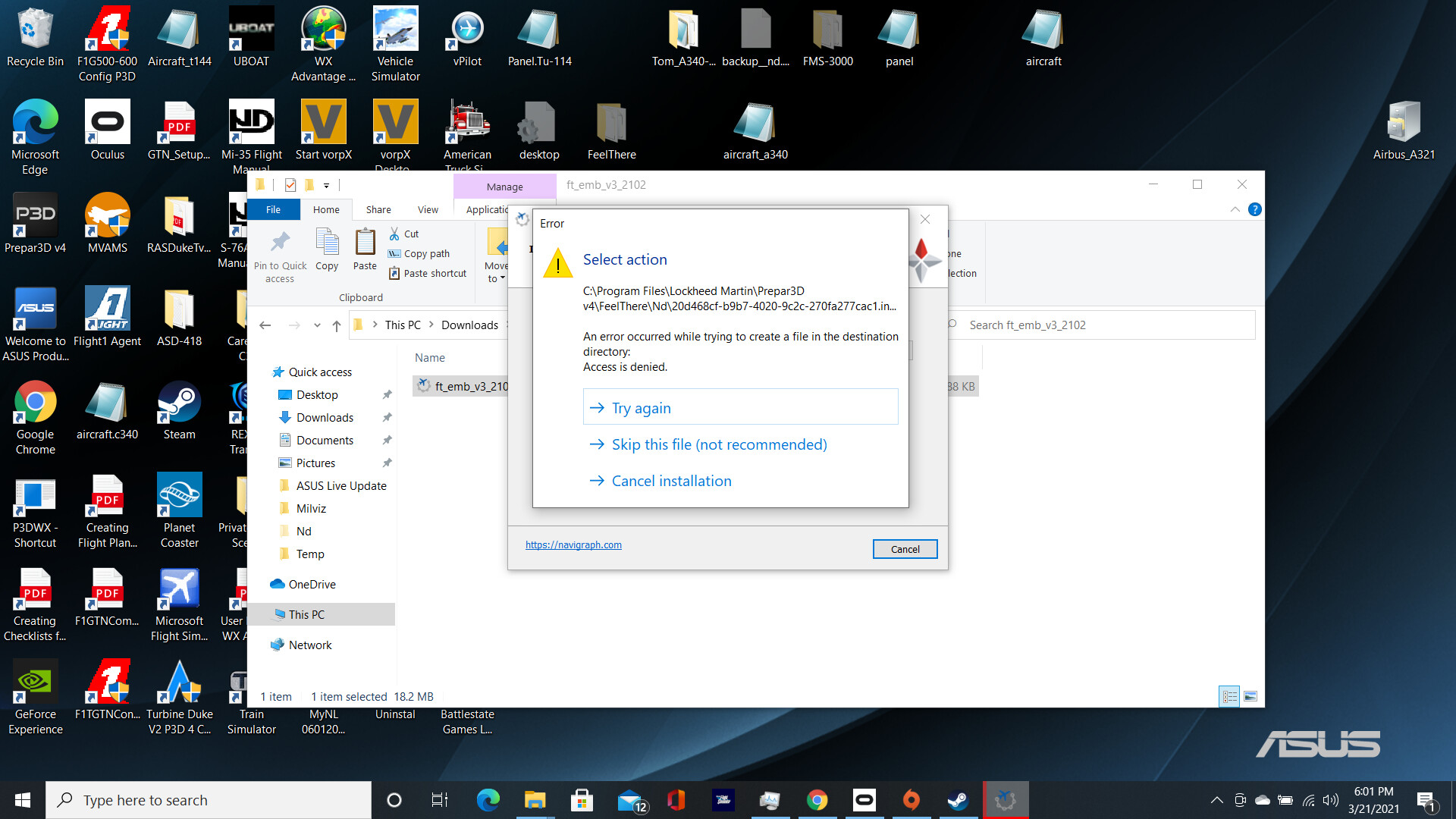Click the Paste clipboard icon
Screen dimensions: 1456x819
tap(365, 243)
